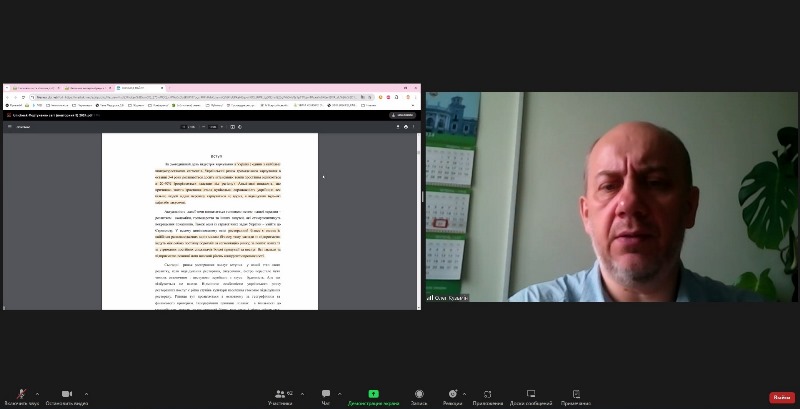Screen dimensions: 800x409
Task: Open PDF viewer sidebar hamburger menu
Action: (9, 126)
